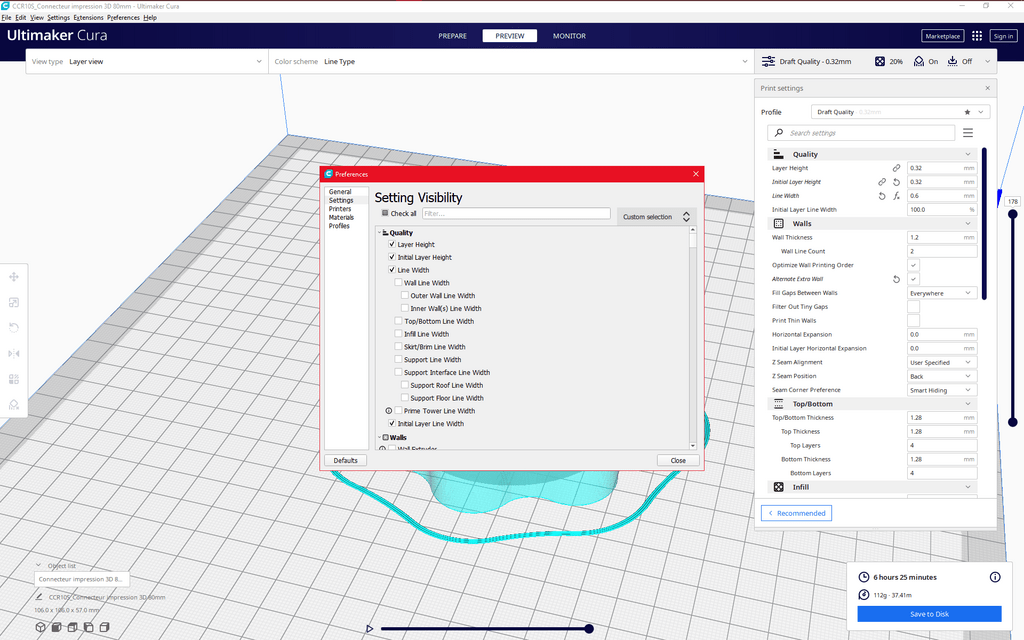Toggle the Check all checkbox

tap(385, 213)
